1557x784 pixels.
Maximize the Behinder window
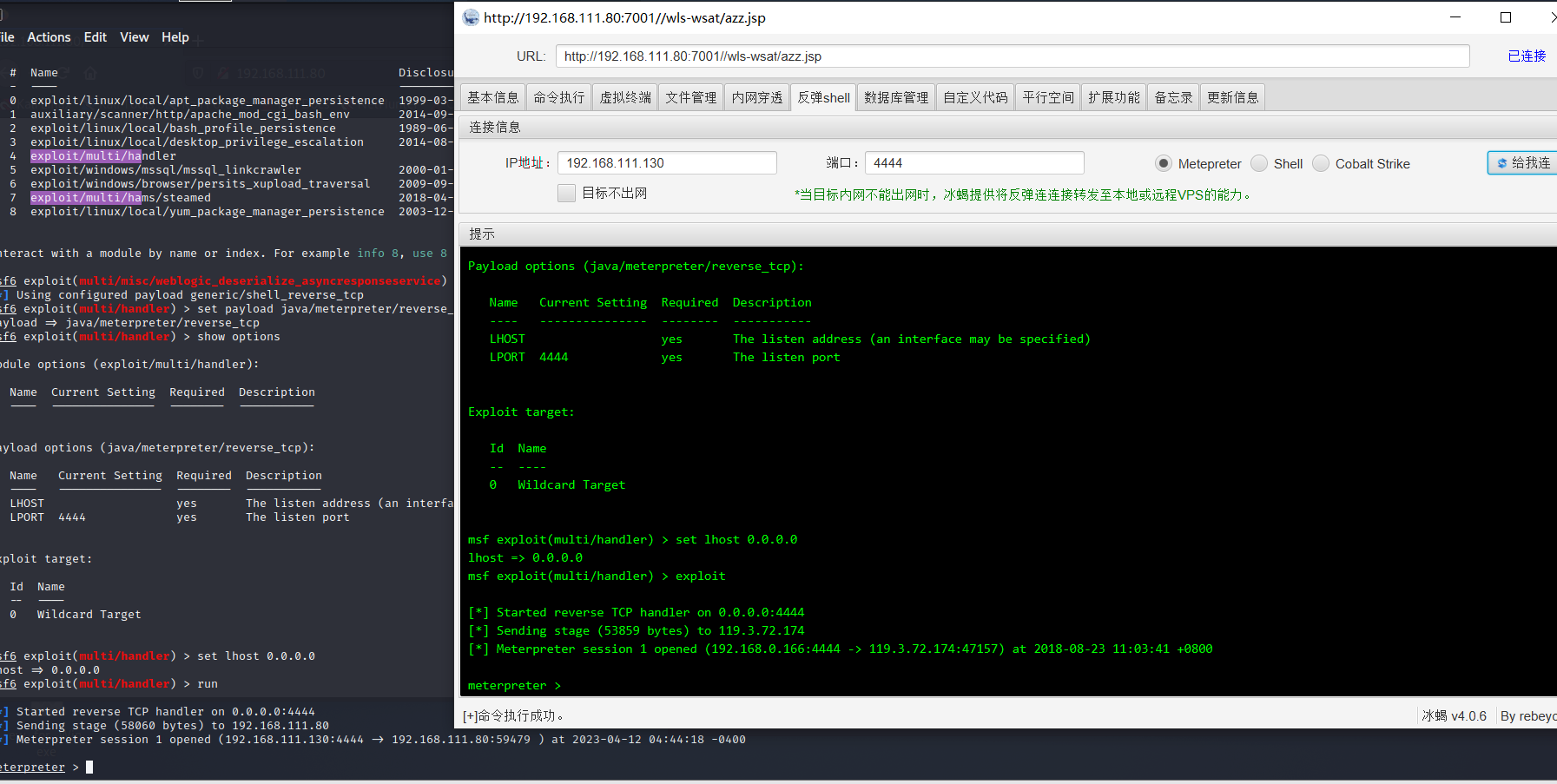coord(1506,17)
